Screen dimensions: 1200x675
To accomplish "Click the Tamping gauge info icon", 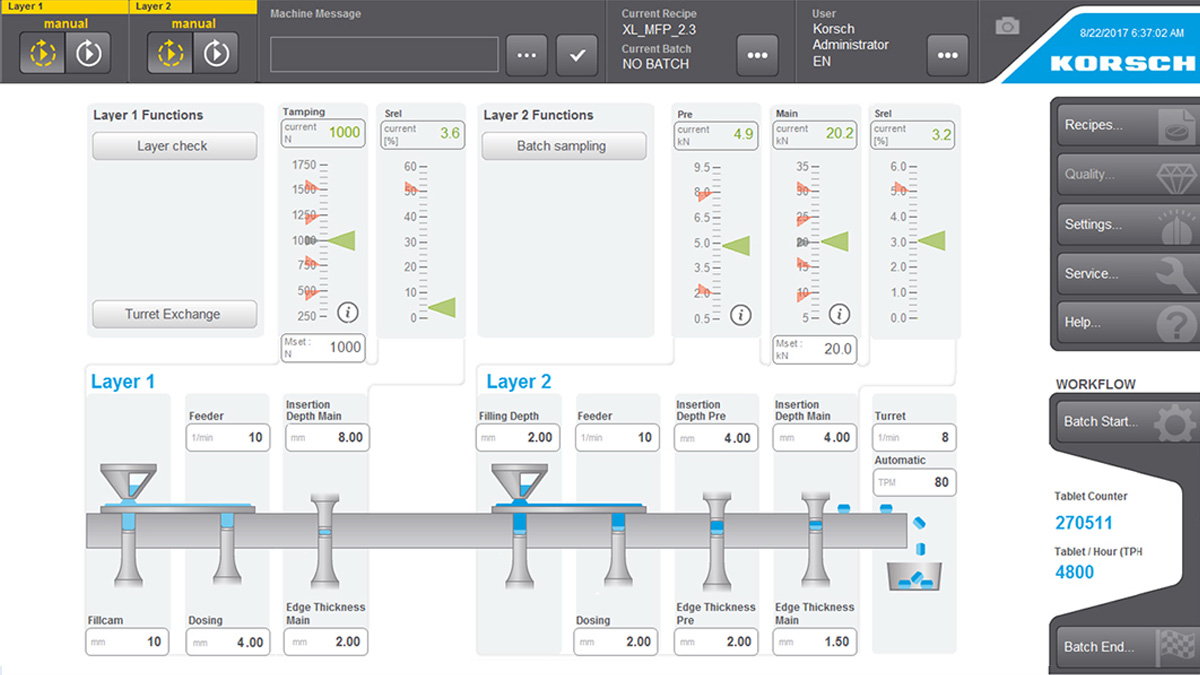I will pyautogui.click(x=348, y=312).
